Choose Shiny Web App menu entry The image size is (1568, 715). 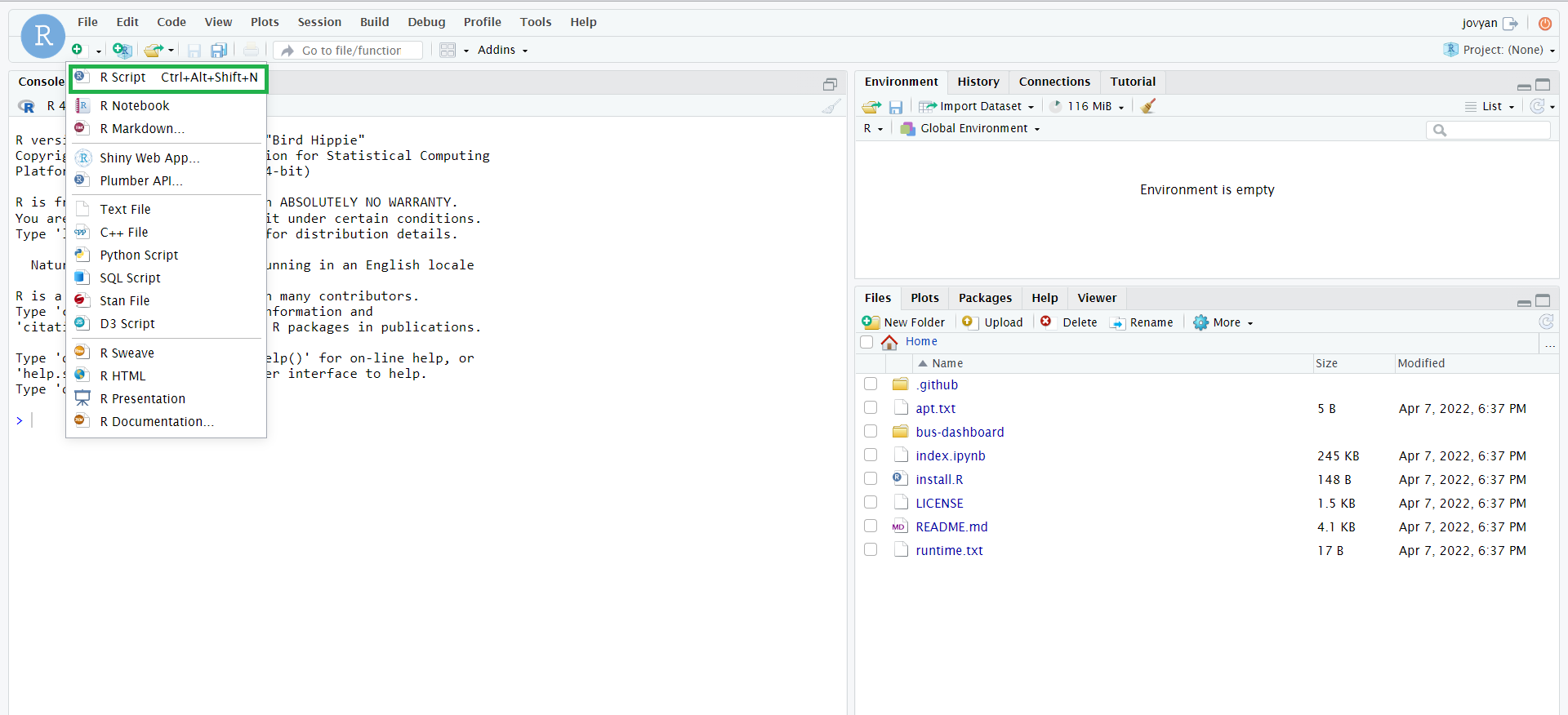coord(167,158)
